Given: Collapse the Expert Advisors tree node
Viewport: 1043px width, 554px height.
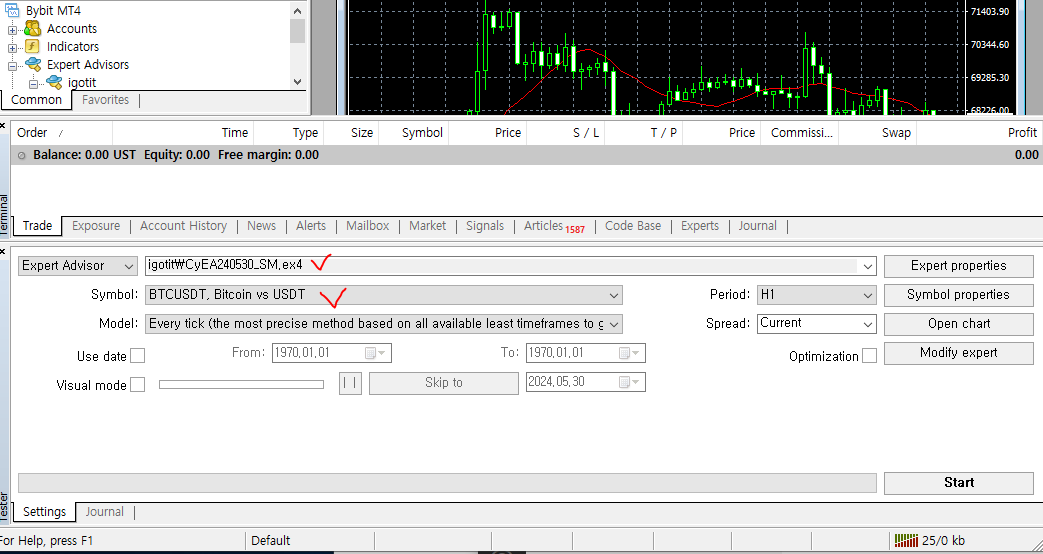Looking at the screenshot, I should click(12, 66).
